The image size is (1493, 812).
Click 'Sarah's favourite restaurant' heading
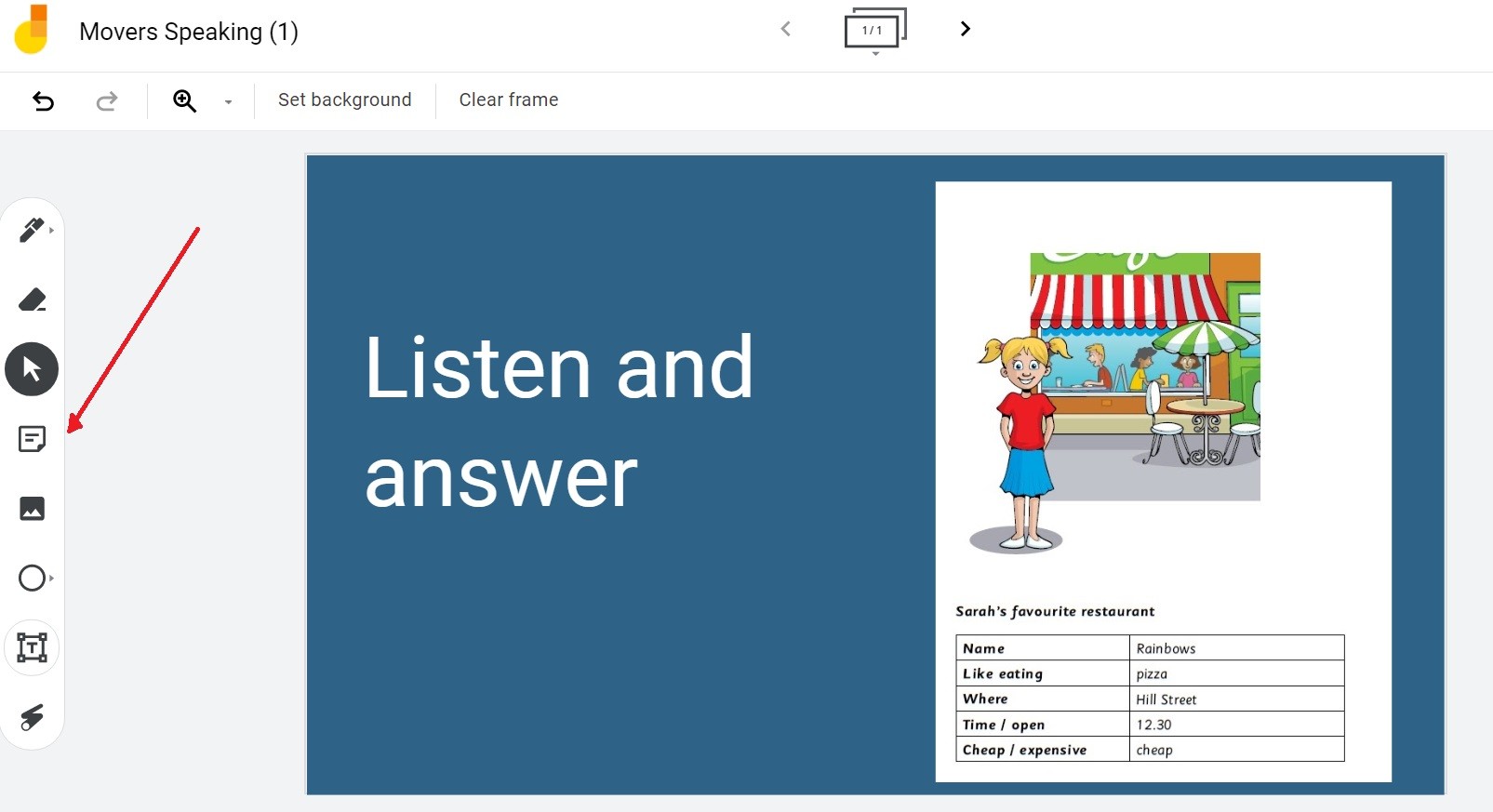[1055, 611]
